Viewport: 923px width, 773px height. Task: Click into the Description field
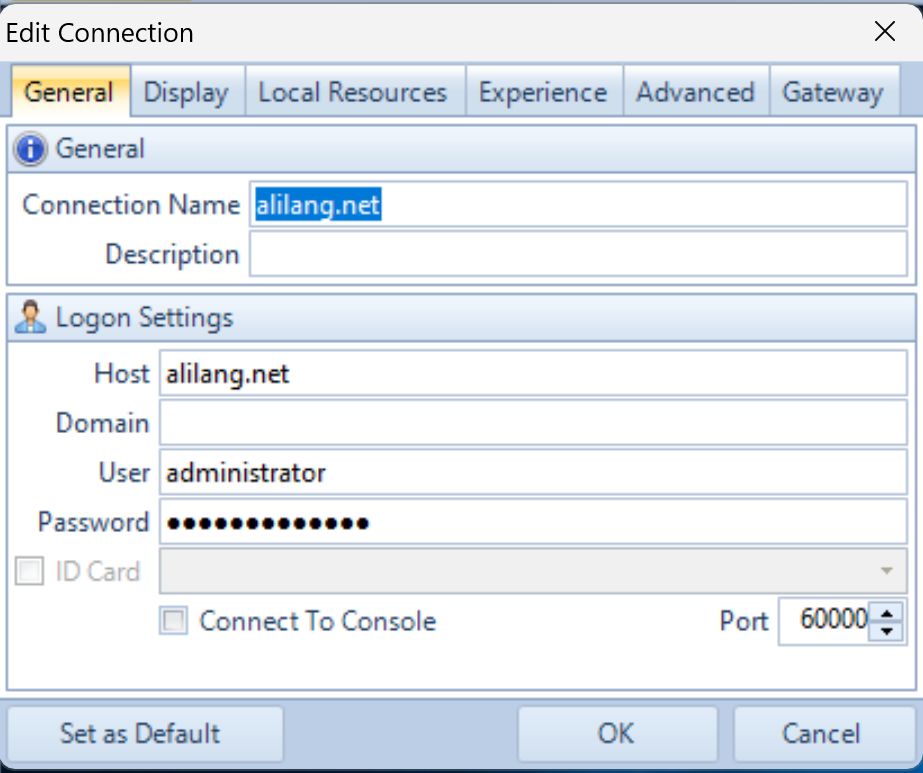[x=578, y=254]
